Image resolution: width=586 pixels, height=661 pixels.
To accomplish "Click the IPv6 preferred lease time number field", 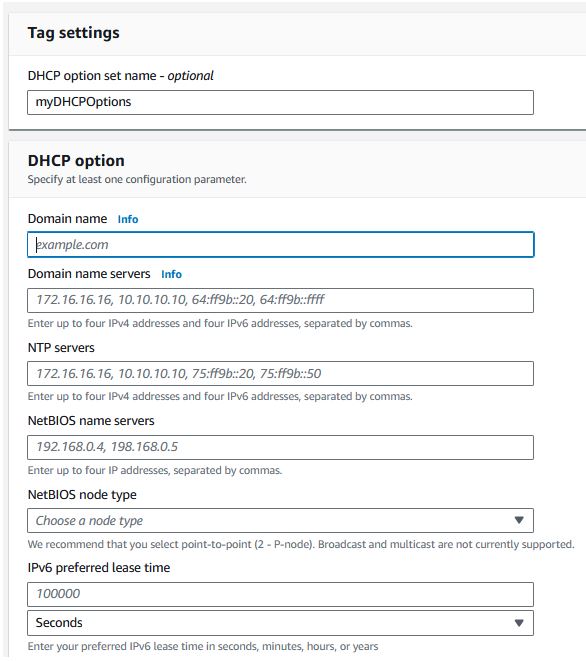I will click(280, 594).
